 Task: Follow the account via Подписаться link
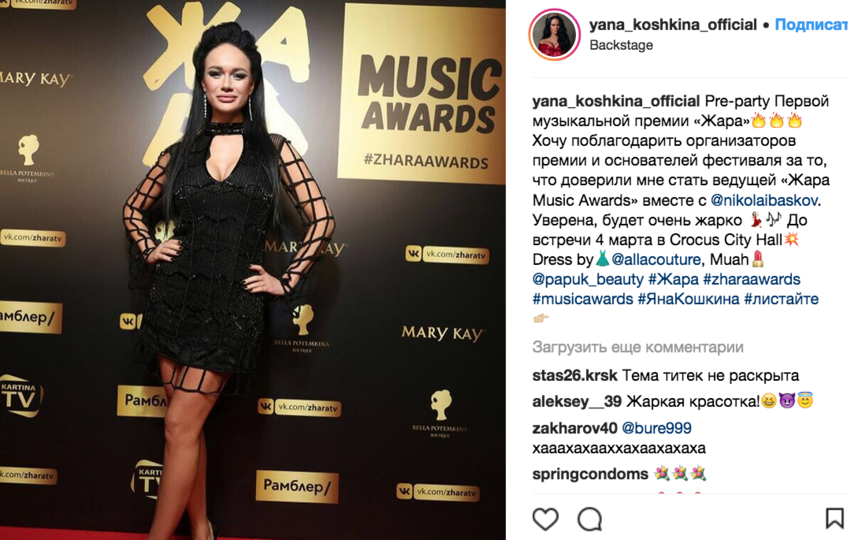[x=812, y=25]
